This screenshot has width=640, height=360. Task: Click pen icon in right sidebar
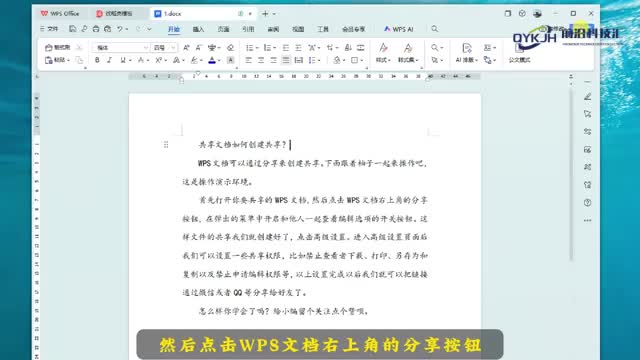(588, 97)
